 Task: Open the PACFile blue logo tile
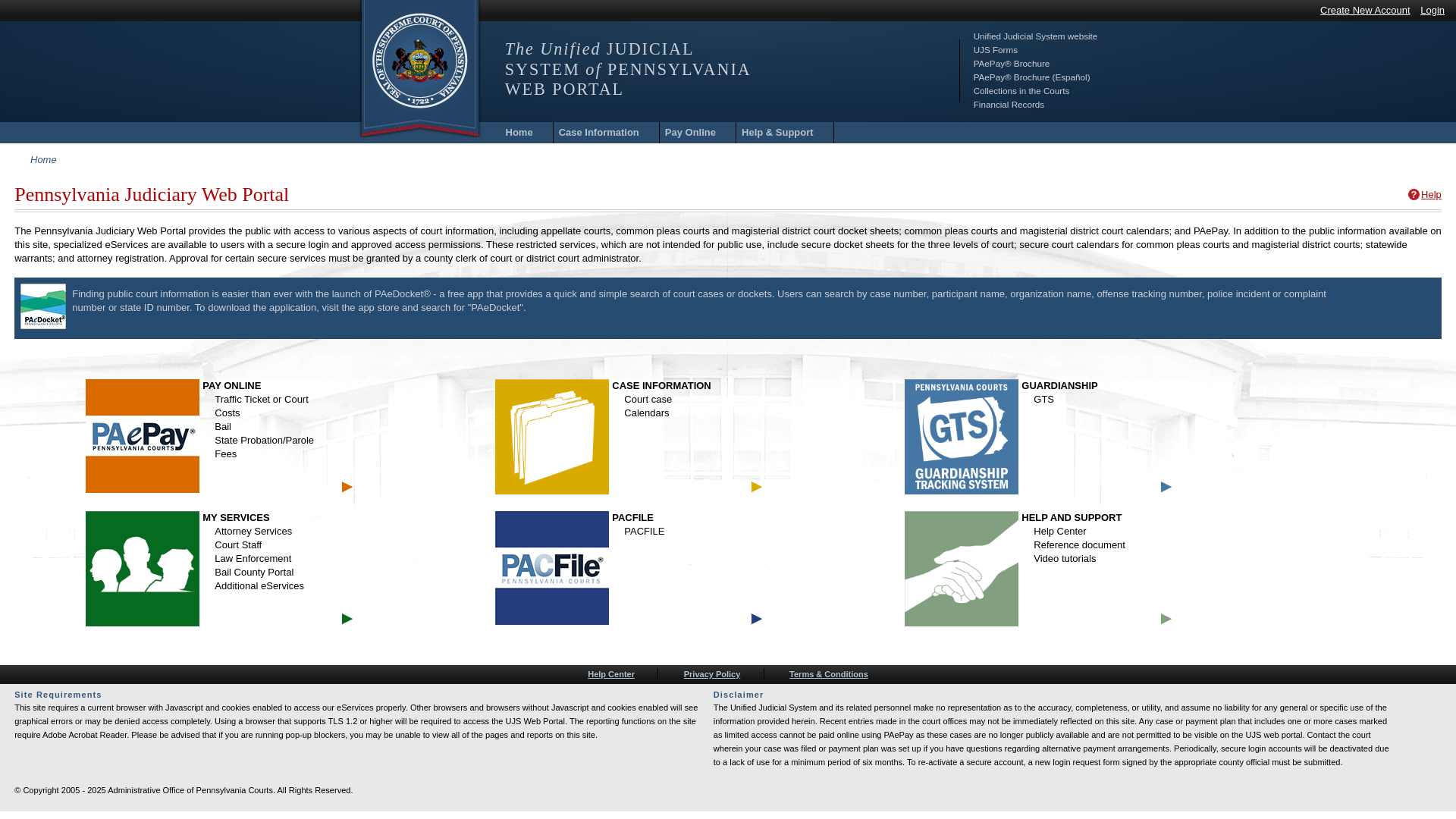point(552,568)
